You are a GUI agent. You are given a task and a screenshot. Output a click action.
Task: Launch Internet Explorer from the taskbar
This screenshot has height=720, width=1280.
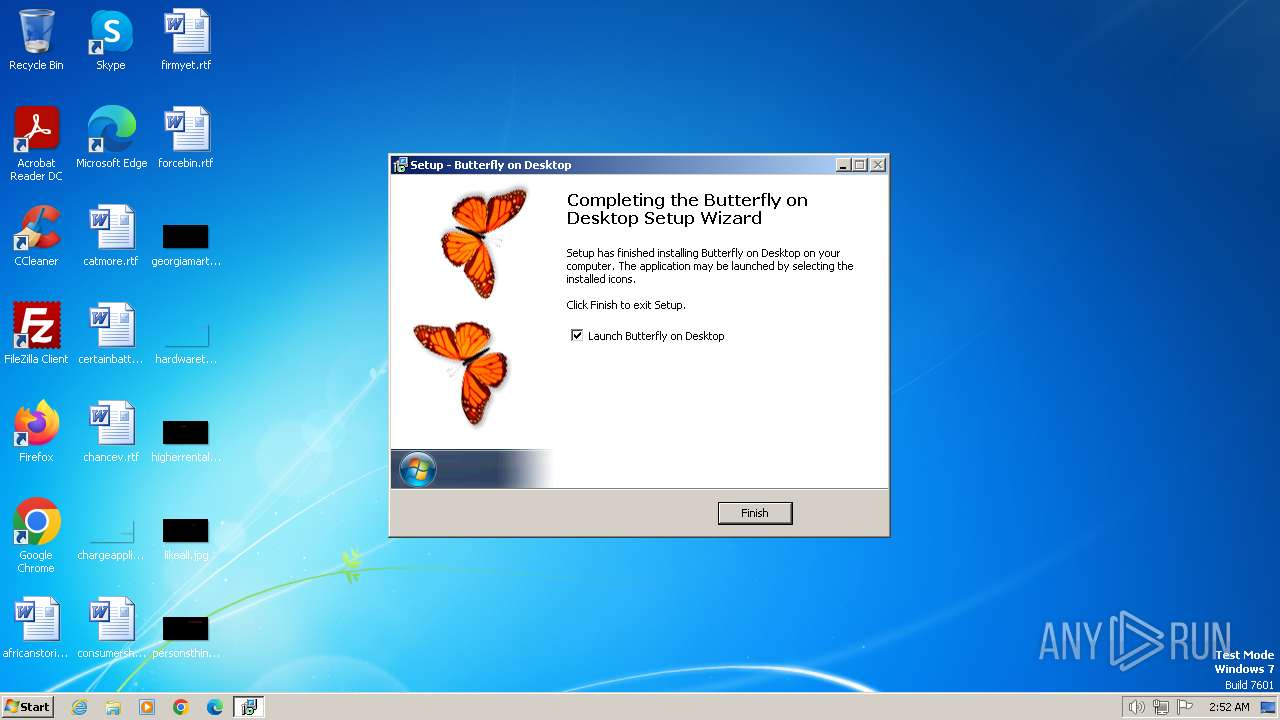80,707
